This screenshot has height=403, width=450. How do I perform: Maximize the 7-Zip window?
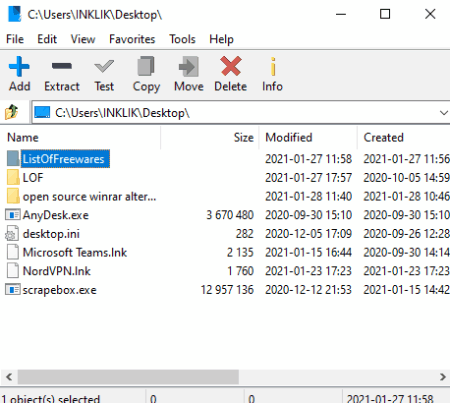click(x=385, y=14)
